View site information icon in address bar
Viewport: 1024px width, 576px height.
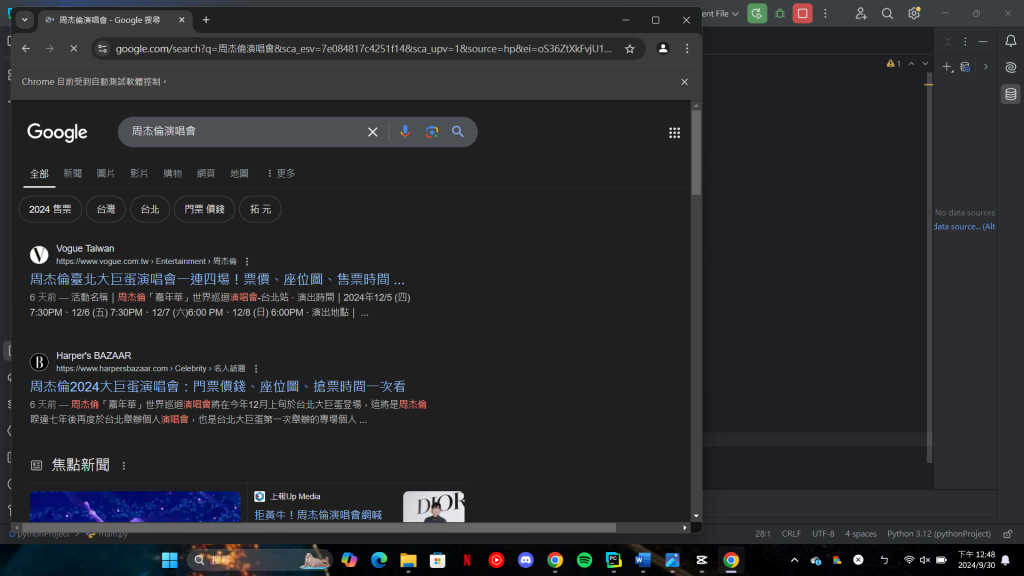coord(102,48)
